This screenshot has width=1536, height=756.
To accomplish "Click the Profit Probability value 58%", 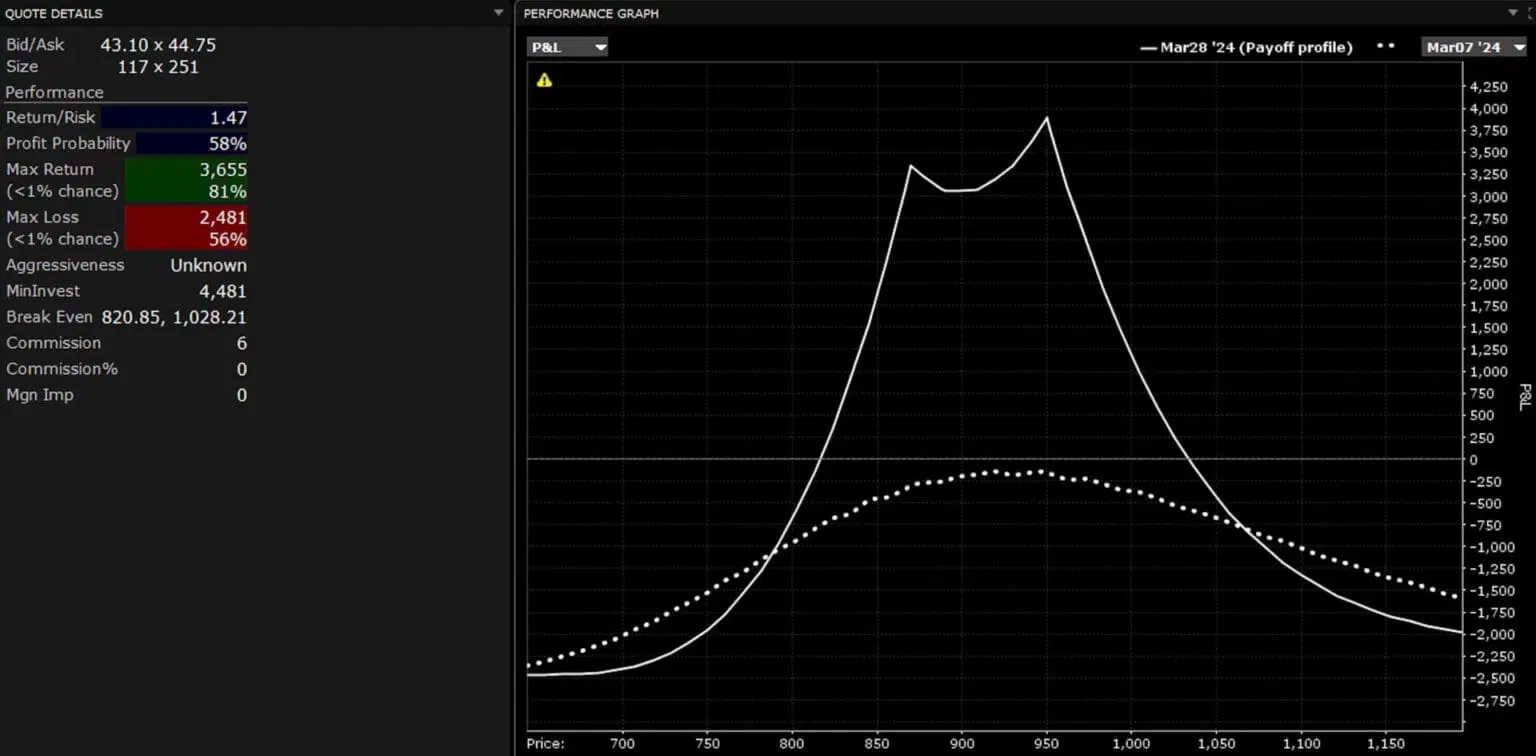I will (228, 143).
